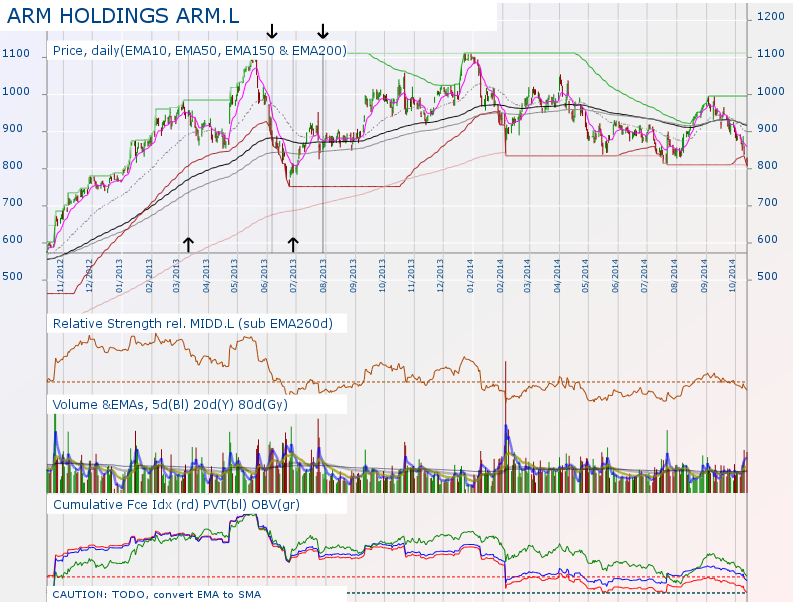Click the 900 value on the right price axis
793x602 pixels.
coord(768,128)
